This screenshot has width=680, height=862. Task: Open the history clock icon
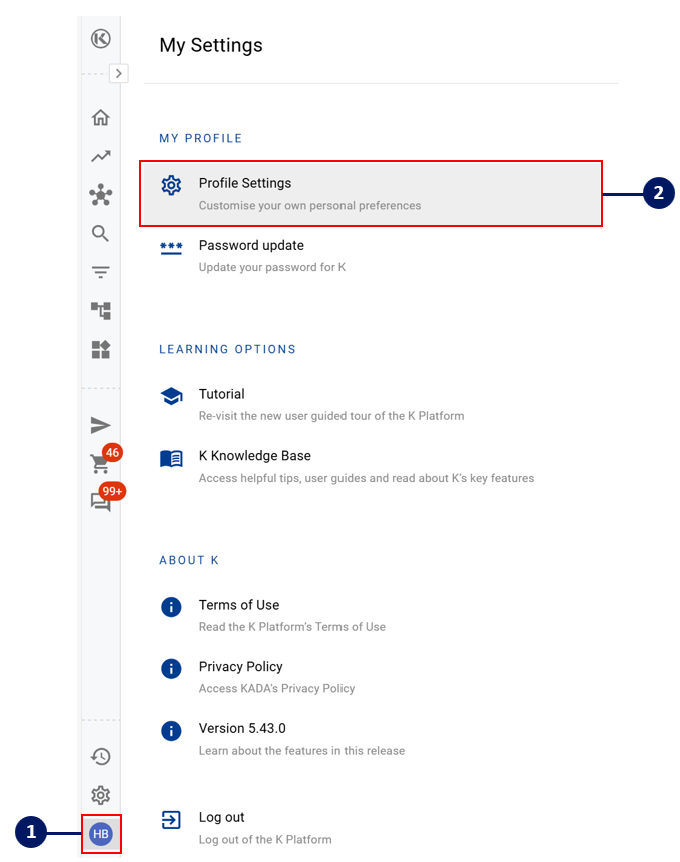(100, 757)
